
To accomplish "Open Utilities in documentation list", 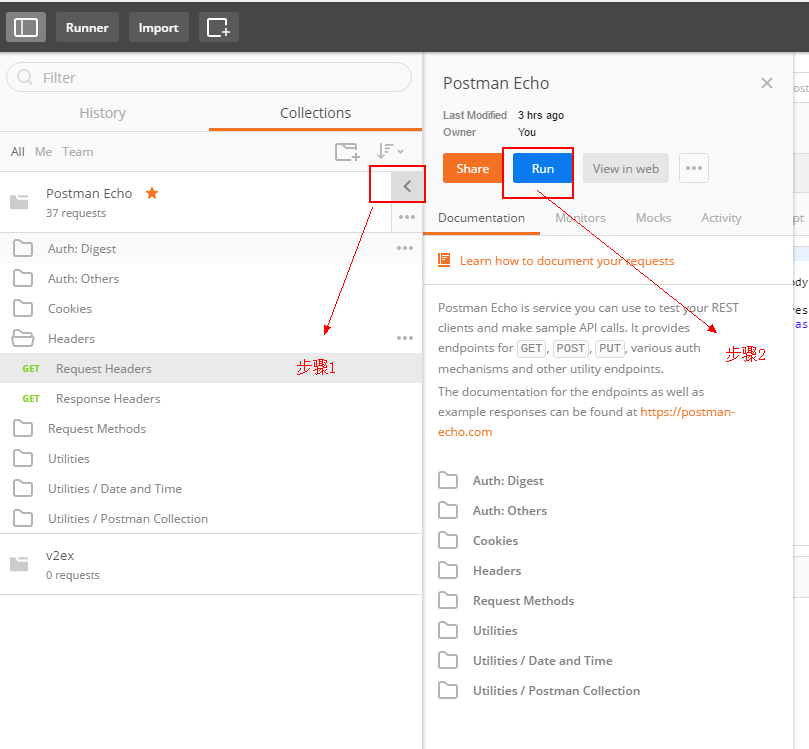I will (495, 630).
